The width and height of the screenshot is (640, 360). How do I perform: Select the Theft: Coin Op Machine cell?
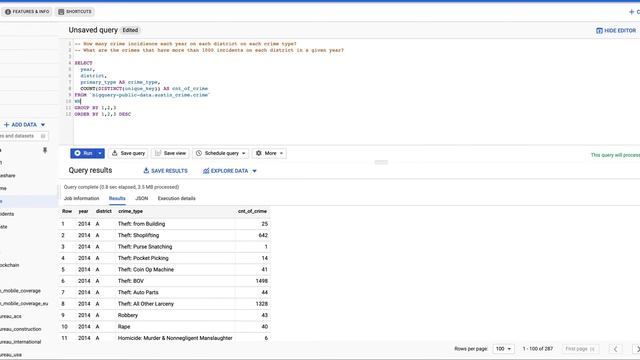click(x=146, y=270)
